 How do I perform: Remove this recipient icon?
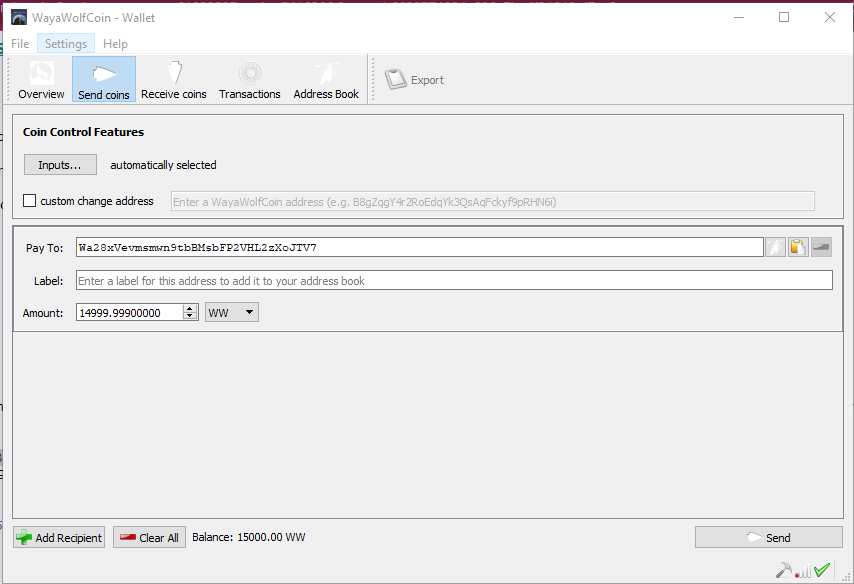coord(821,247)
